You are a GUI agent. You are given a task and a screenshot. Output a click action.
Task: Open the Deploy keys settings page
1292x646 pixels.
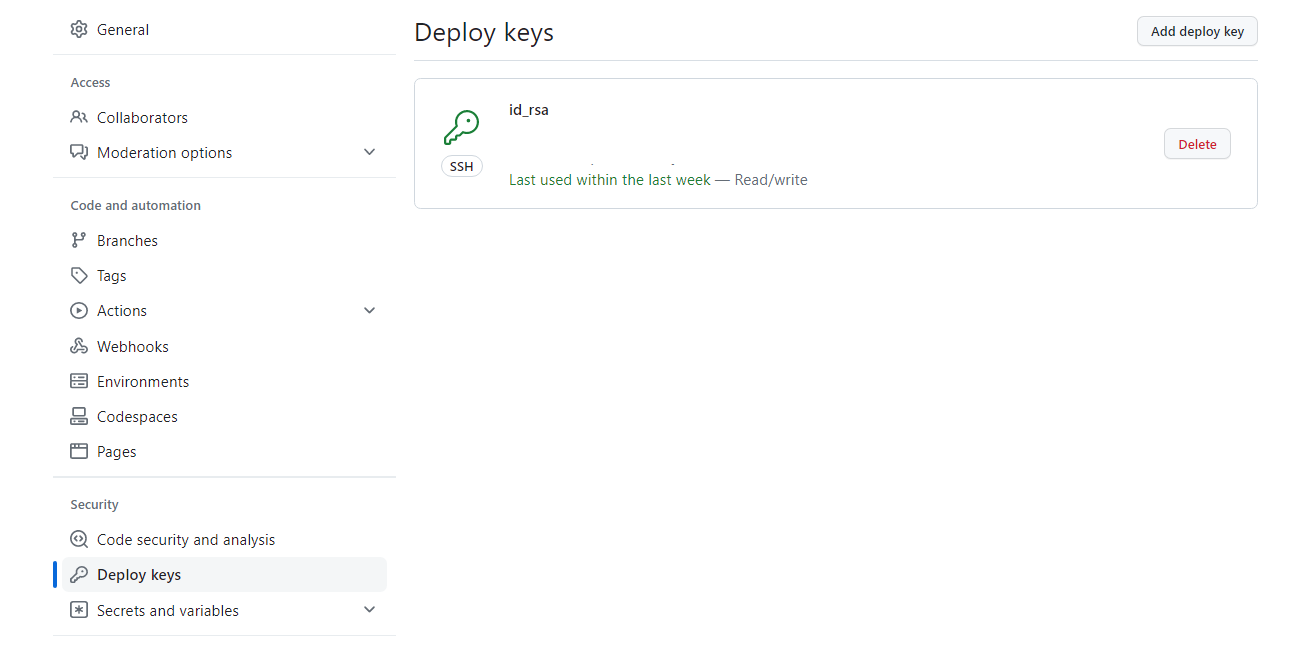click(224, 575)
